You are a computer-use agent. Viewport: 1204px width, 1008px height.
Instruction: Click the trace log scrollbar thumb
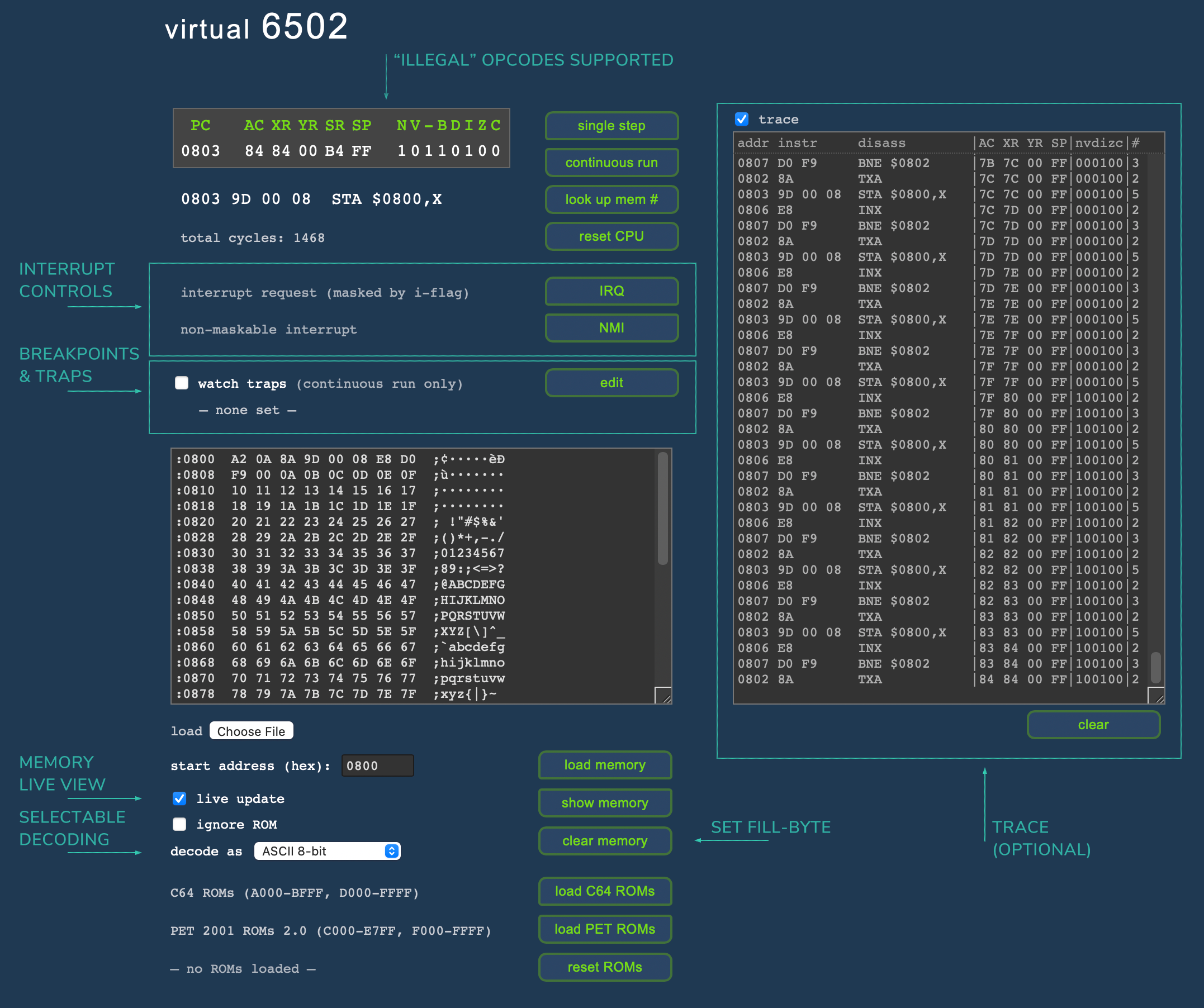click(x=1156, y=668)
